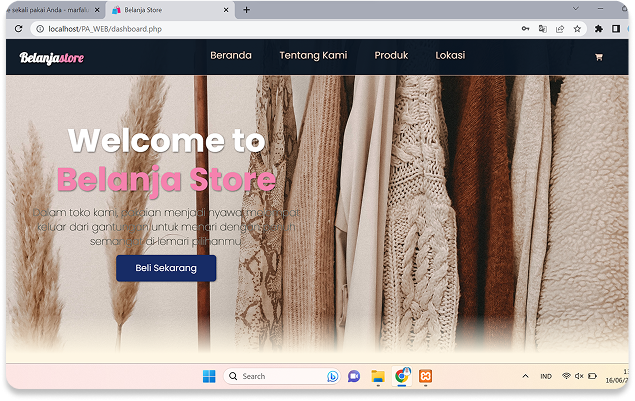Open the Tentang Kami page
Viewport: 635px width, 401px height.
(313, 55)
